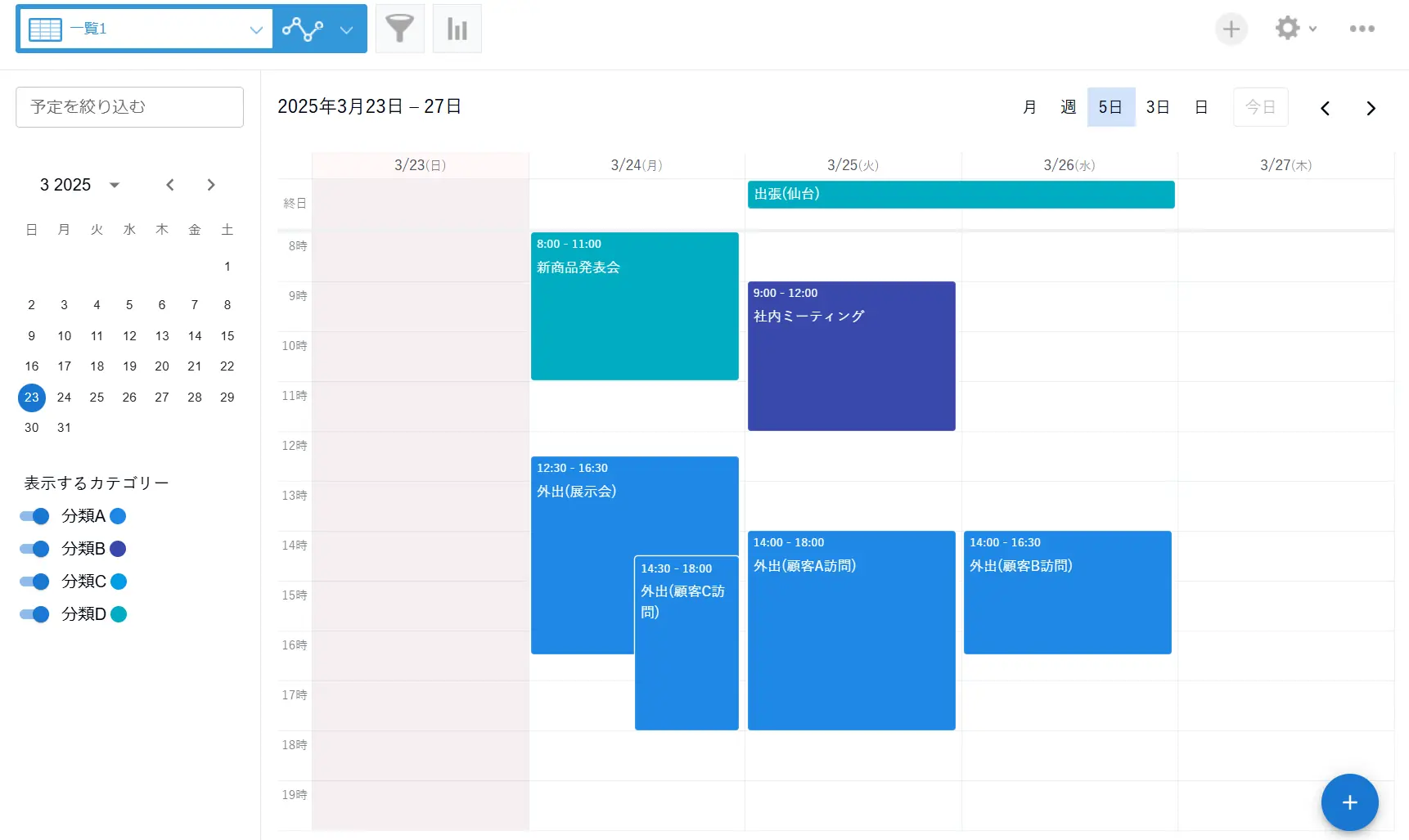Toggle off category 分類A
This screenshot has width=1409, height=840.
[x=35, y=516]
